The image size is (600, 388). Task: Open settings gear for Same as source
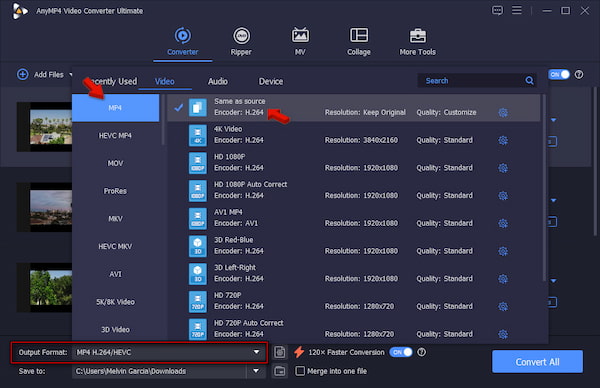click(x=503, y=112)
